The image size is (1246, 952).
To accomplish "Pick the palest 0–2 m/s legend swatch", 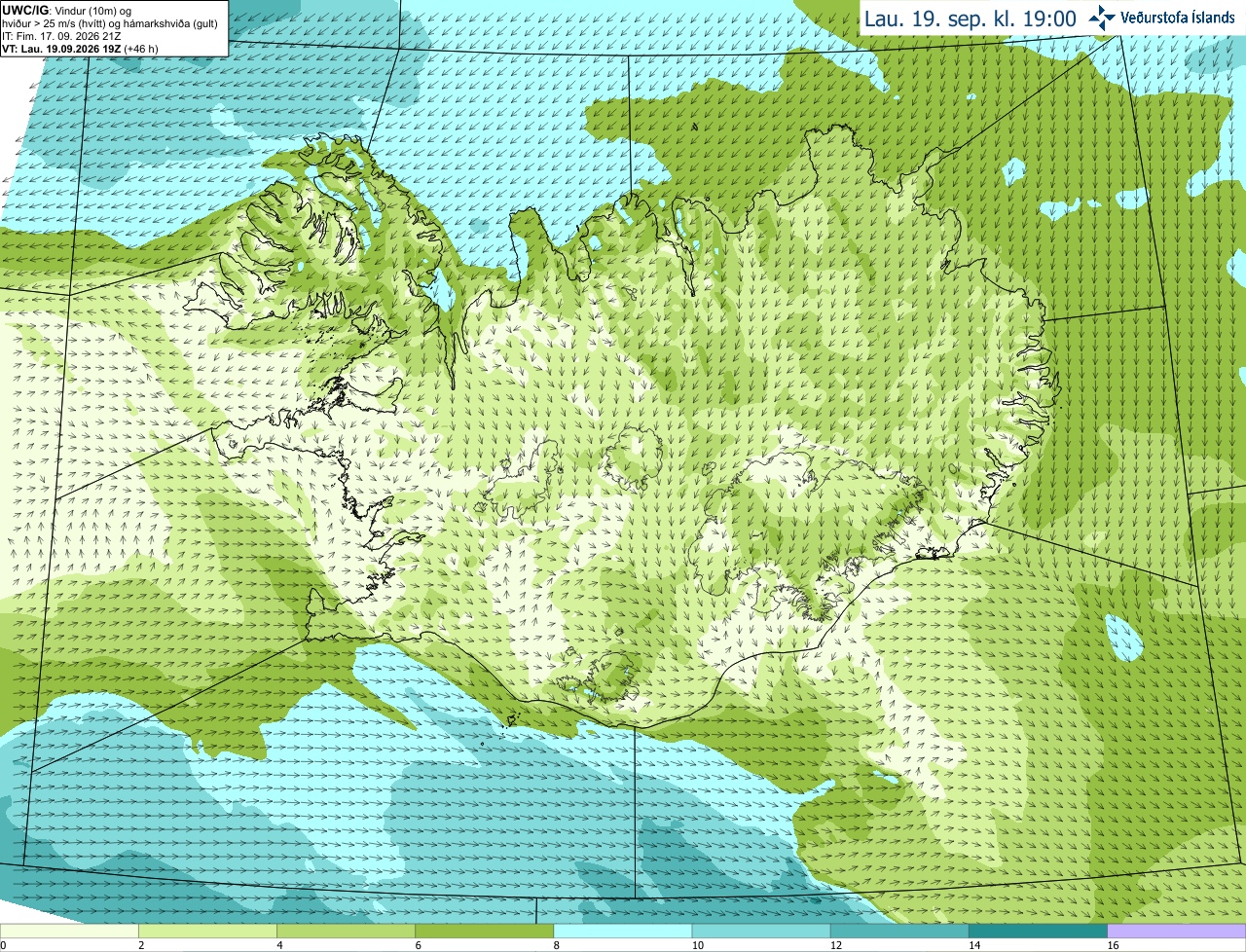I will [x=69, y=931].
